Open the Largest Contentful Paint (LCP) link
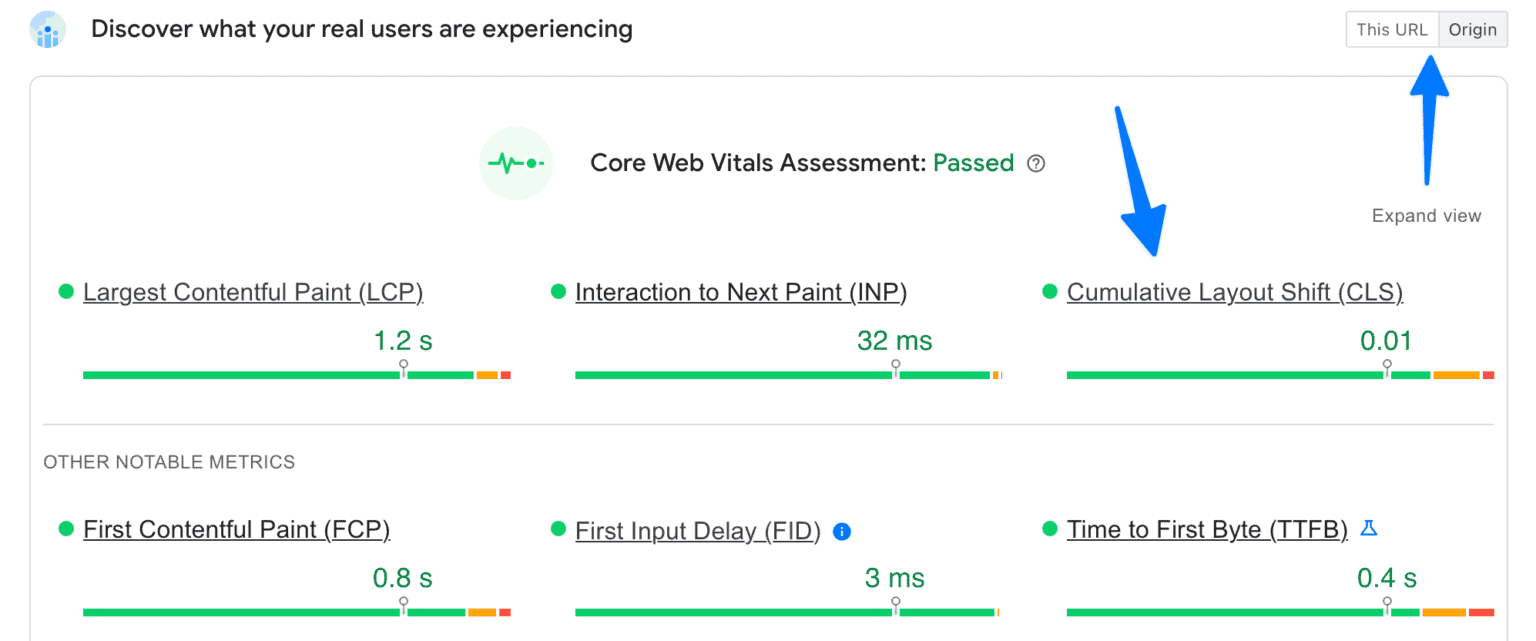Viewport: 1536px width, 641px height. [x=253, y=293]
